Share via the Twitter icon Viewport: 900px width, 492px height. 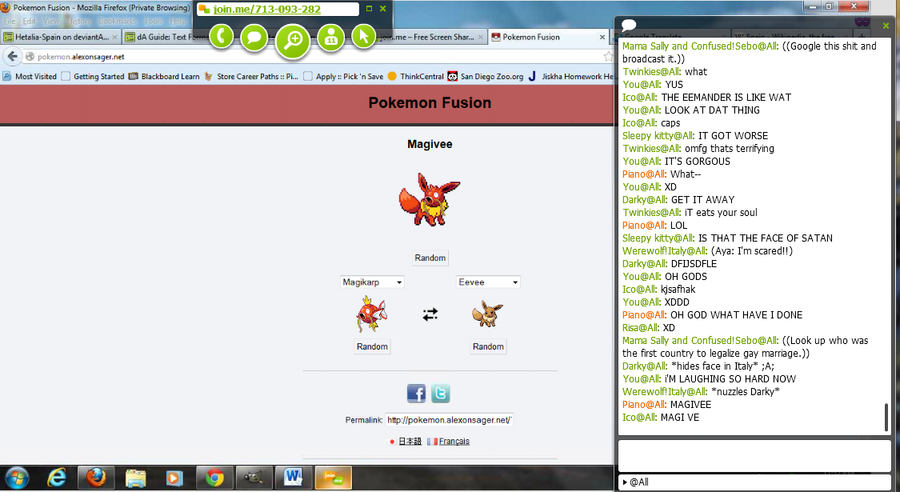[440, 393]
